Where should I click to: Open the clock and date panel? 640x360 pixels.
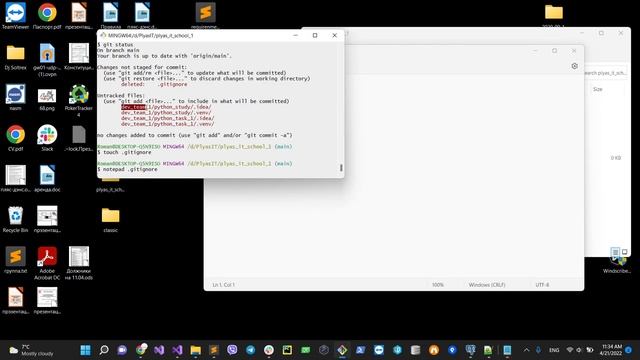611,350
